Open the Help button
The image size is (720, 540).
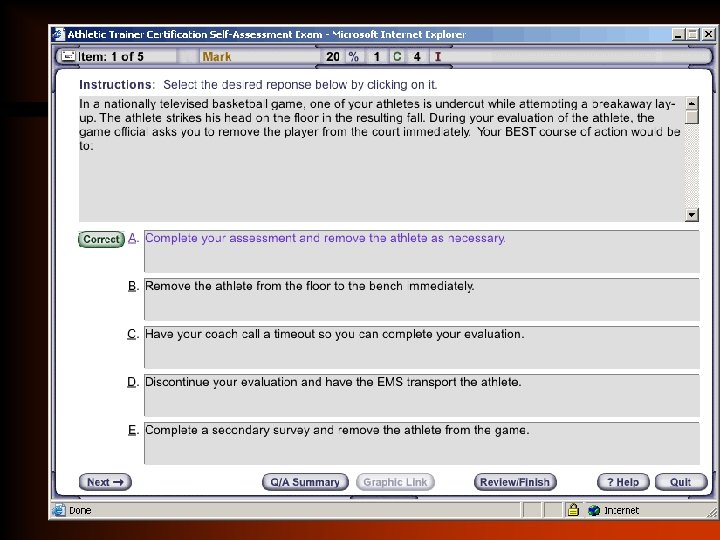(623, 482)
